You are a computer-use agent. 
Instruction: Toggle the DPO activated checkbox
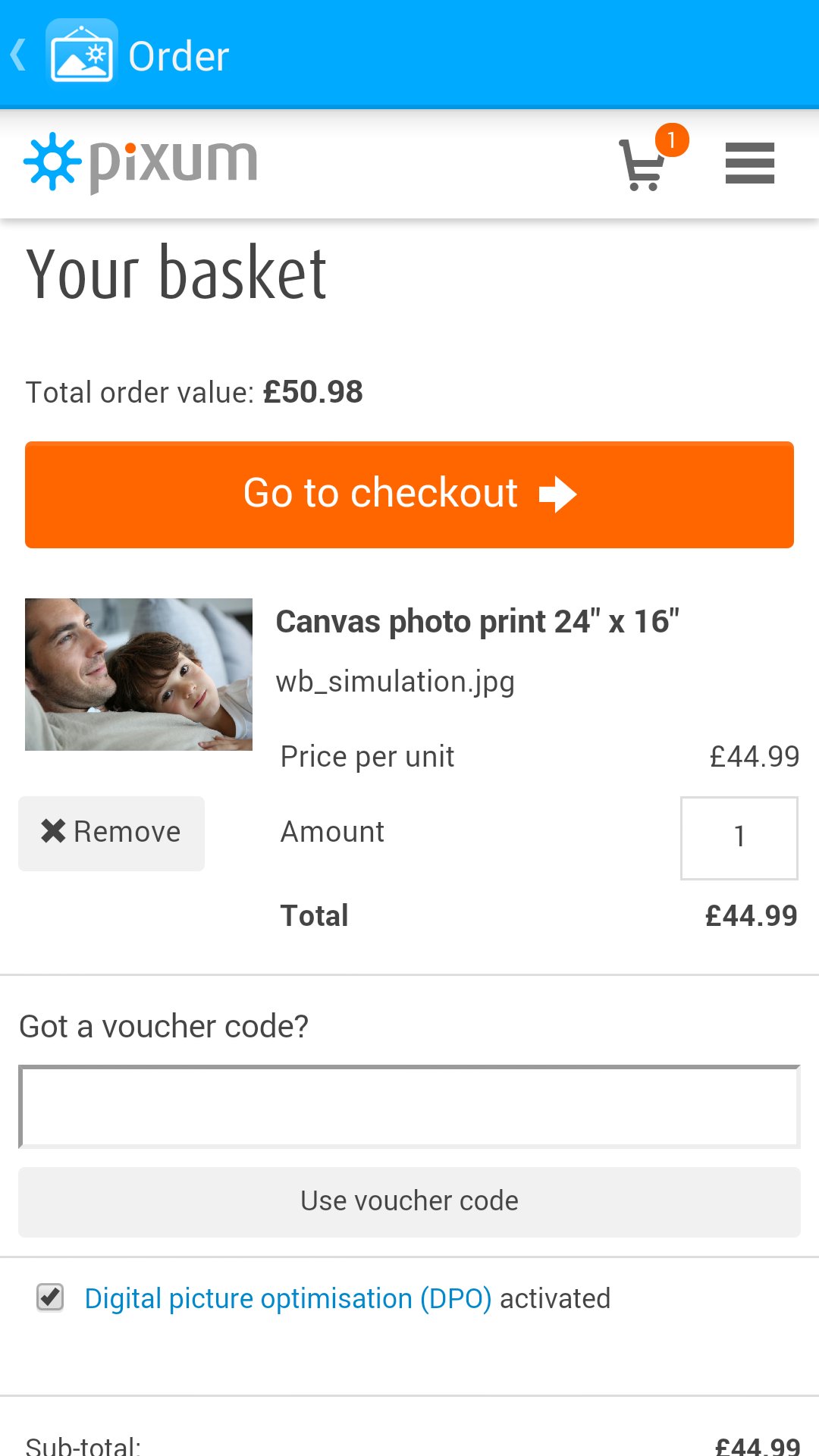click(x=51, y=1298)
